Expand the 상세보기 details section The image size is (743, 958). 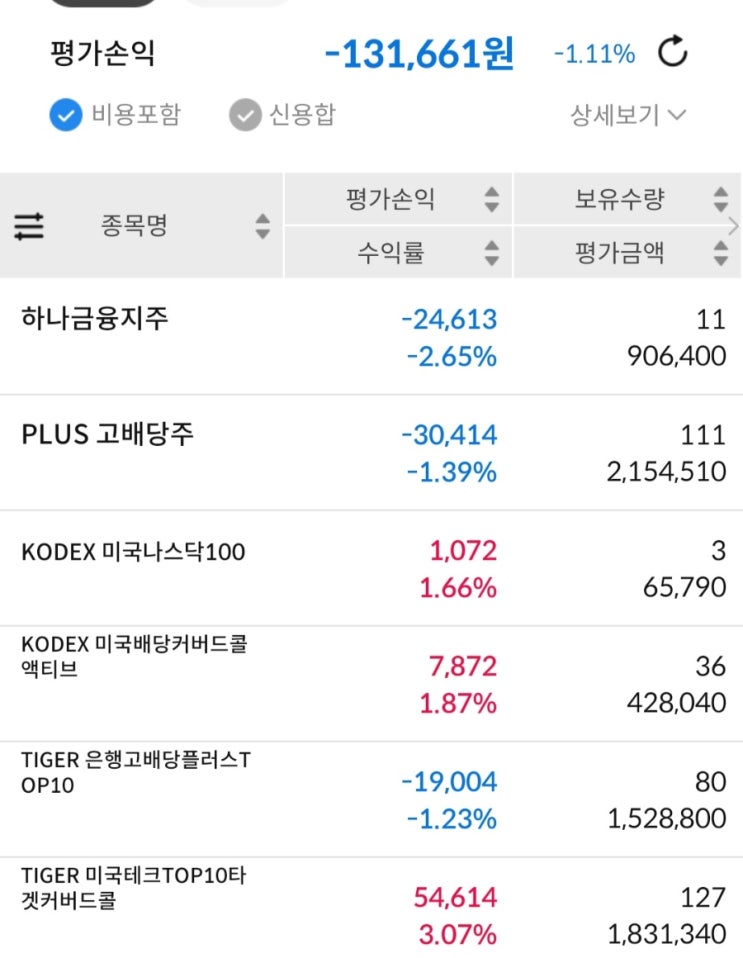pos(628,116)
